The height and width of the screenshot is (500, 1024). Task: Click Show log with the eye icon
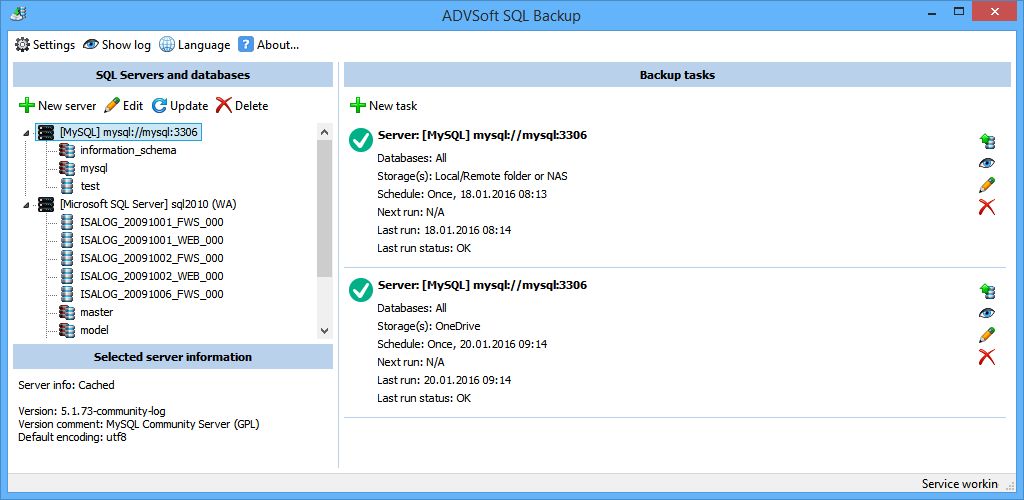tap(117, 45)
